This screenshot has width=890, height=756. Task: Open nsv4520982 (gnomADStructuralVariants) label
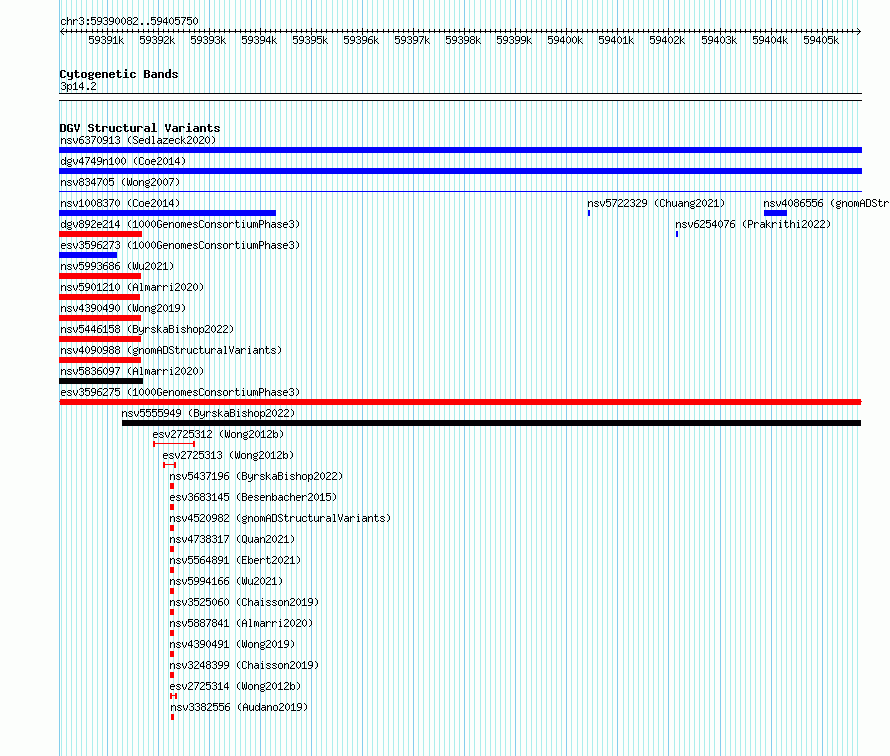tap(280, 518)
